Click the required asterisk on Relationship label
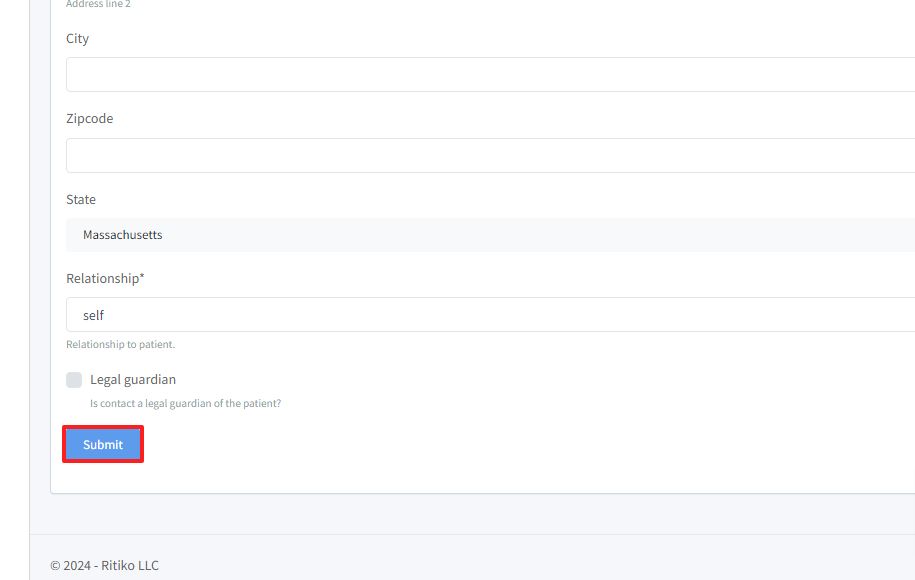This screenshot has width=915, height=580. click(x=142, y=279)
